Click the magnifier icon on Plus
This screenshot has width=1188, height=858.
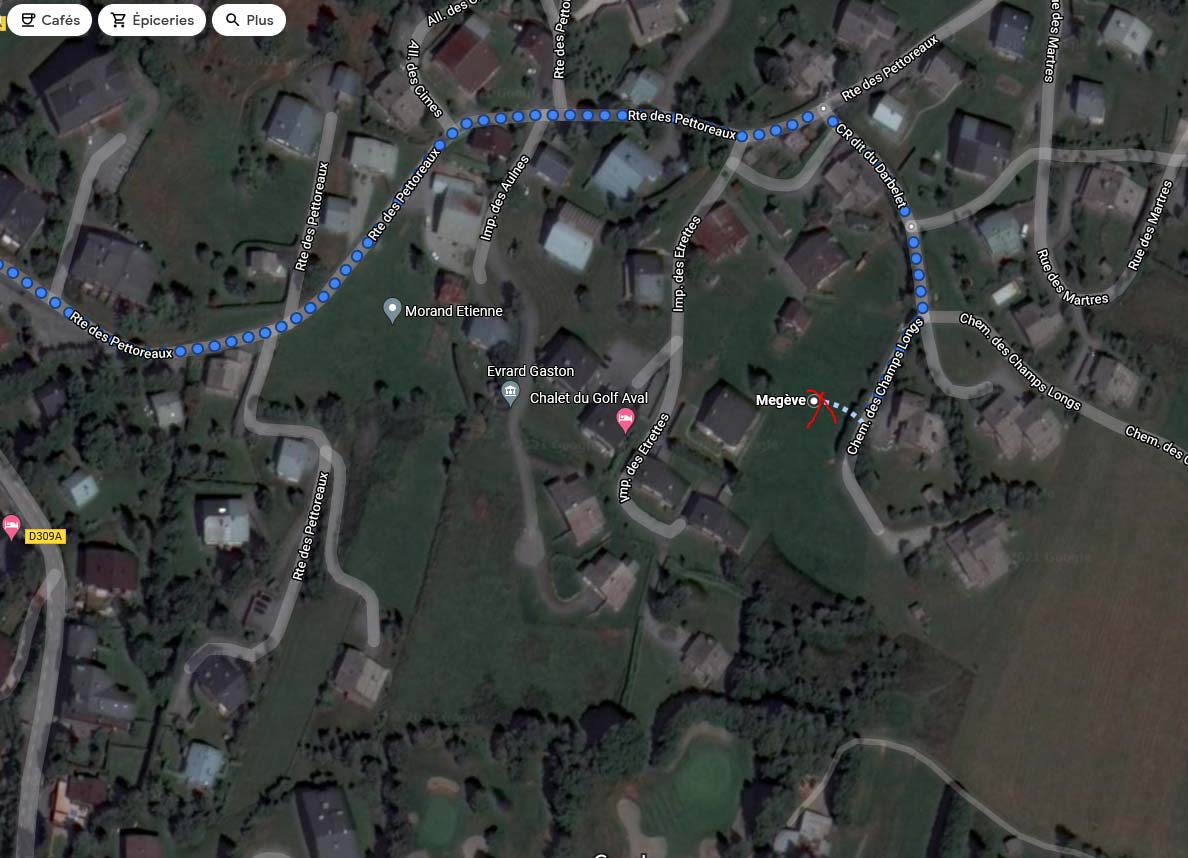coord(233,20)
